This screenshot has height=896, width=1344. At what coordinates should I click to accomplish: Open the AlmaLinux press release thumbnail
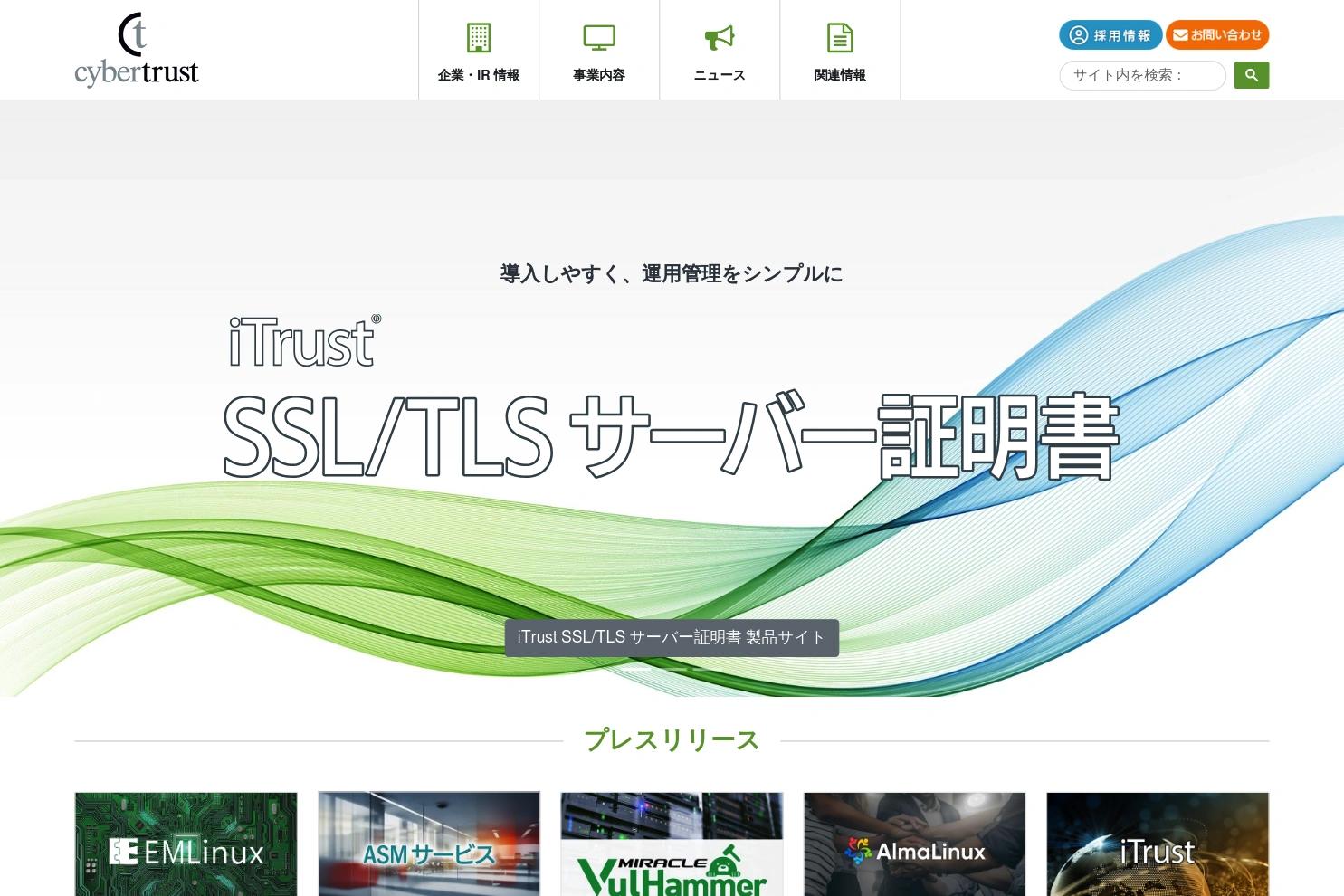pyautogui.click(x=915, y=844)
